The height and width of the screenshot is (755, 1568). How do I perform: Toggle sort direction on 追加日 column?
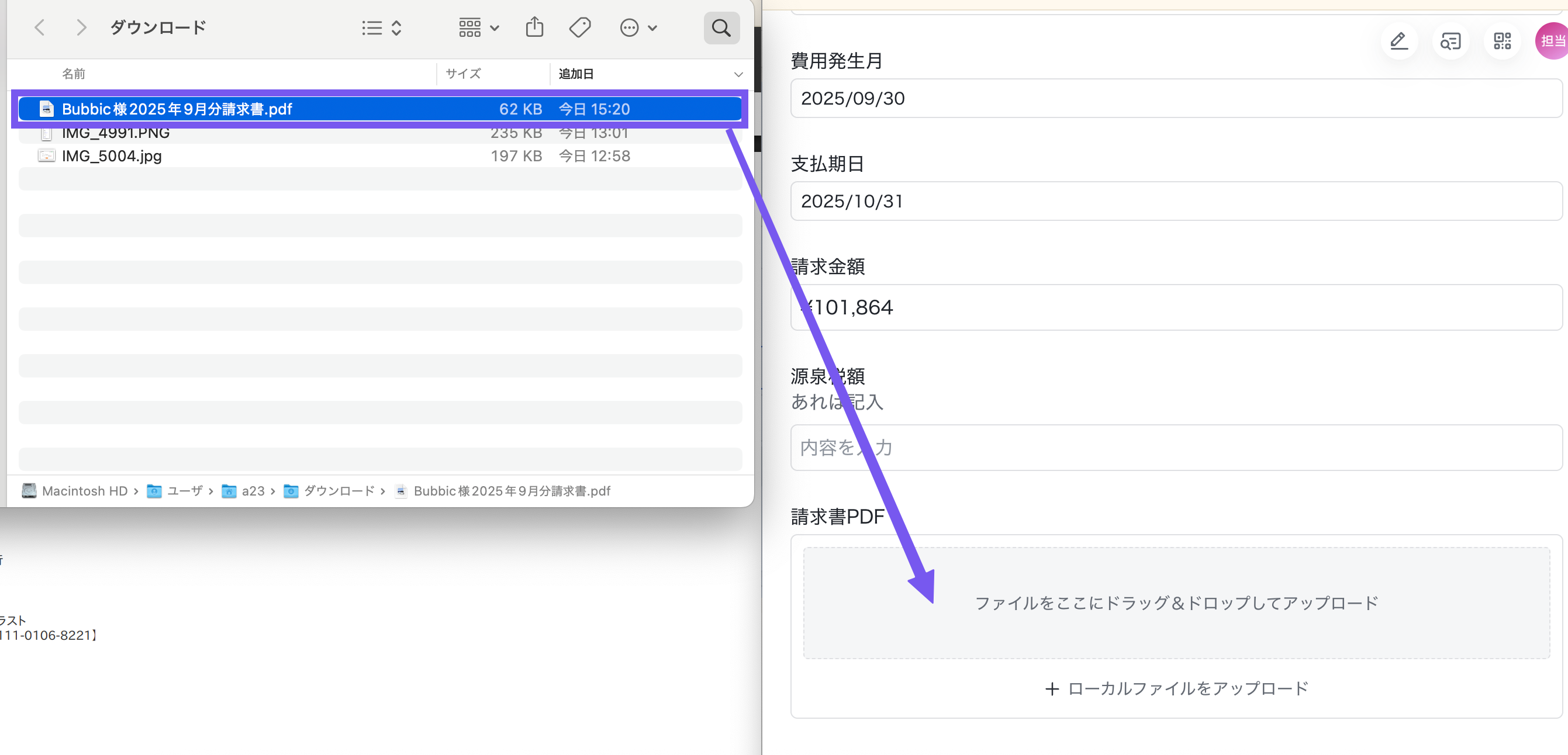[575, 73]
